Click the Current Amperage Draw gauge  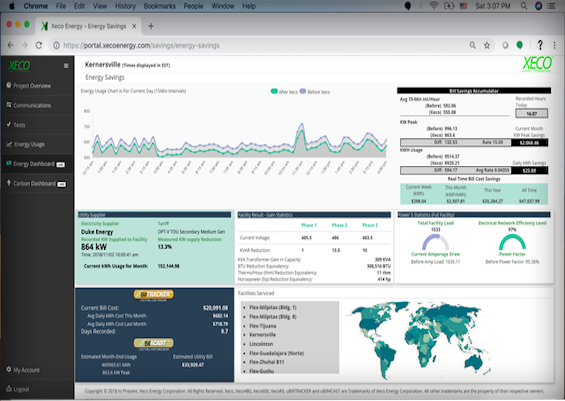coord(435,242)
